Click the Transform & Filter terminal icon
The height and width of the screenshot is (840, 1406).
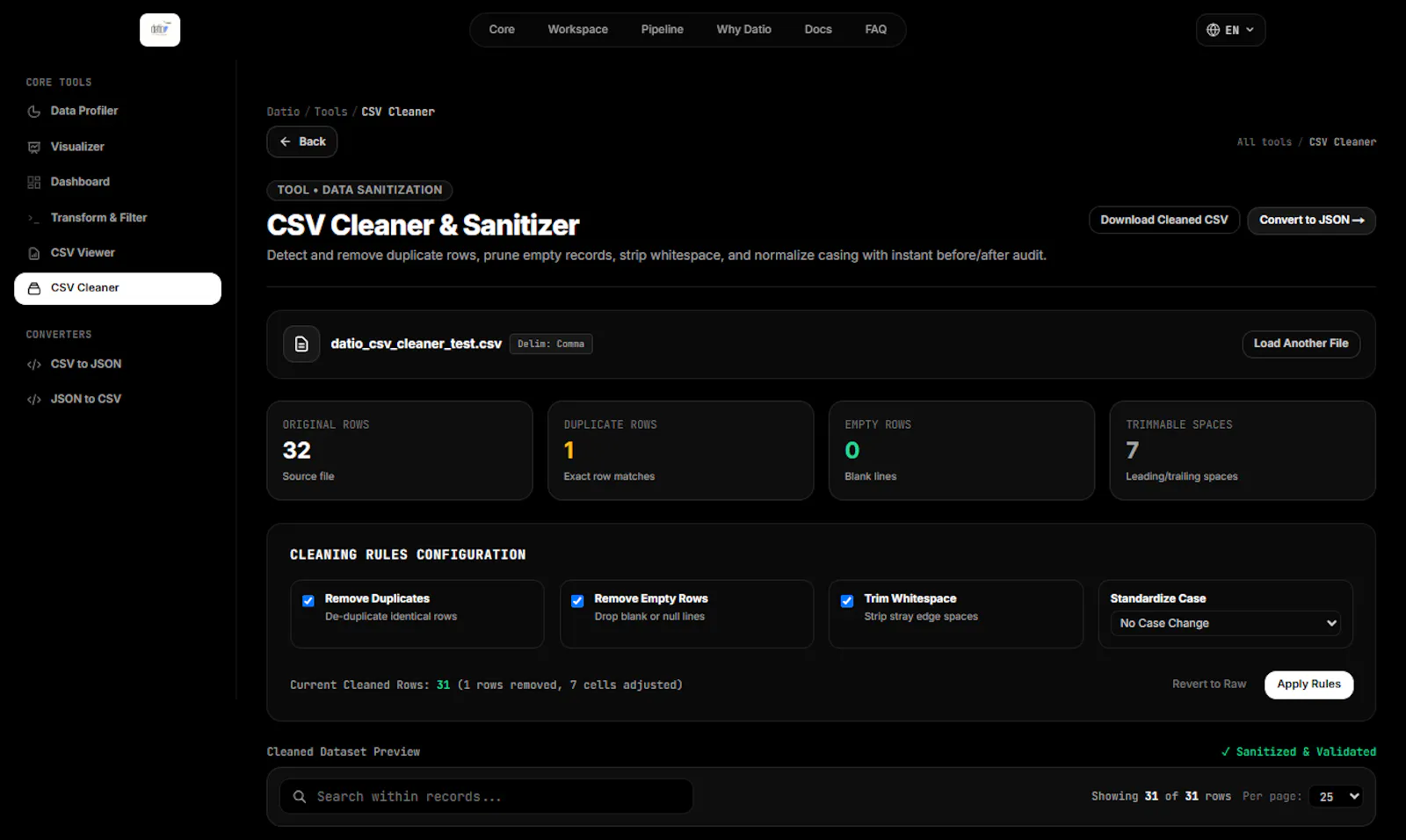pyautogui.click(x=34, y=218)
